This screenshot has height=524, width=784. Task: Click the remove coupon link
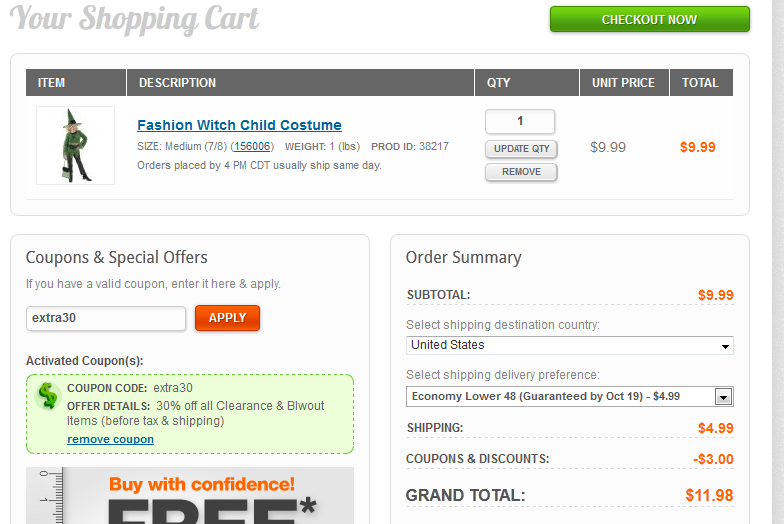110,439
